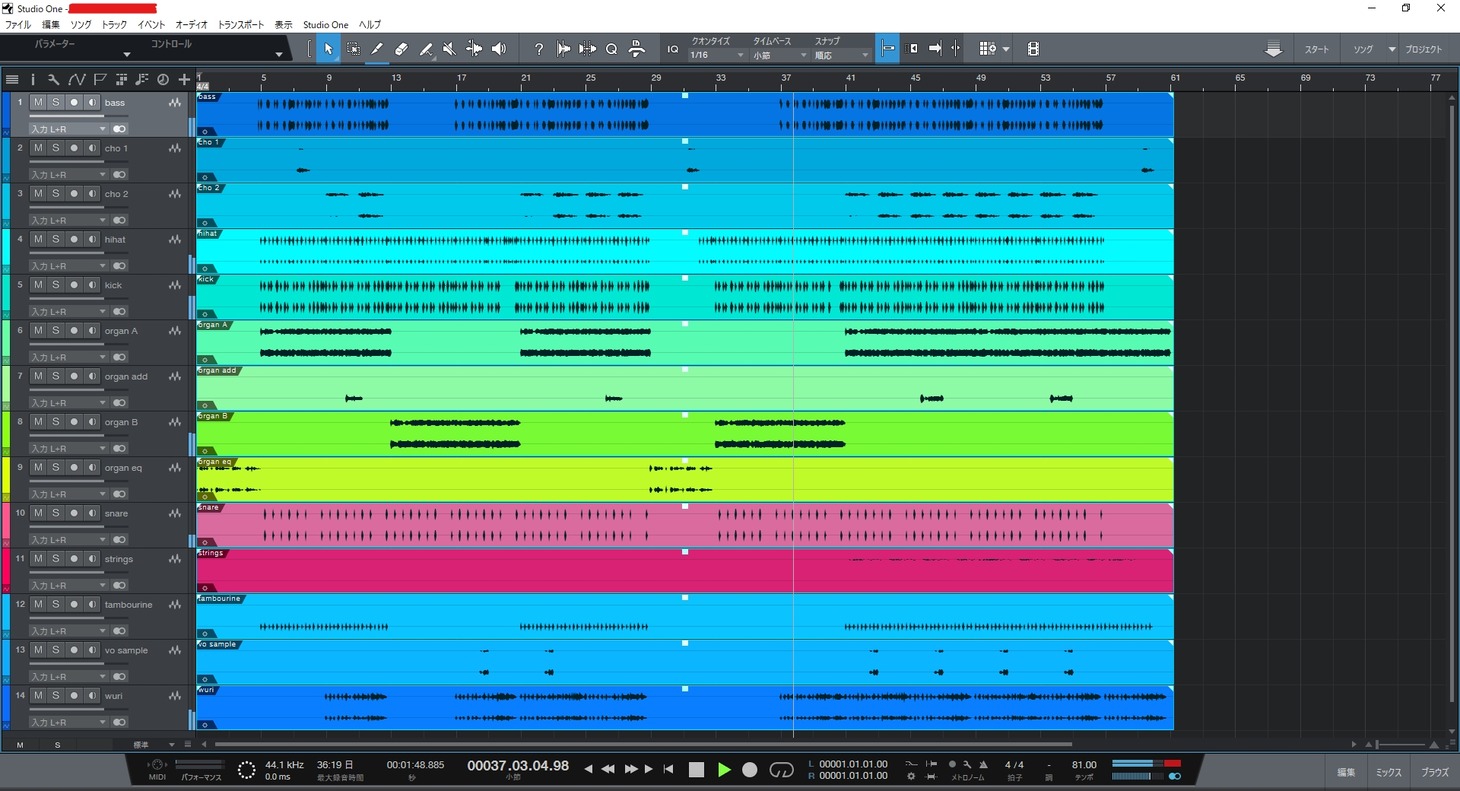Solo the hihat track

click(x=56, y=239)
